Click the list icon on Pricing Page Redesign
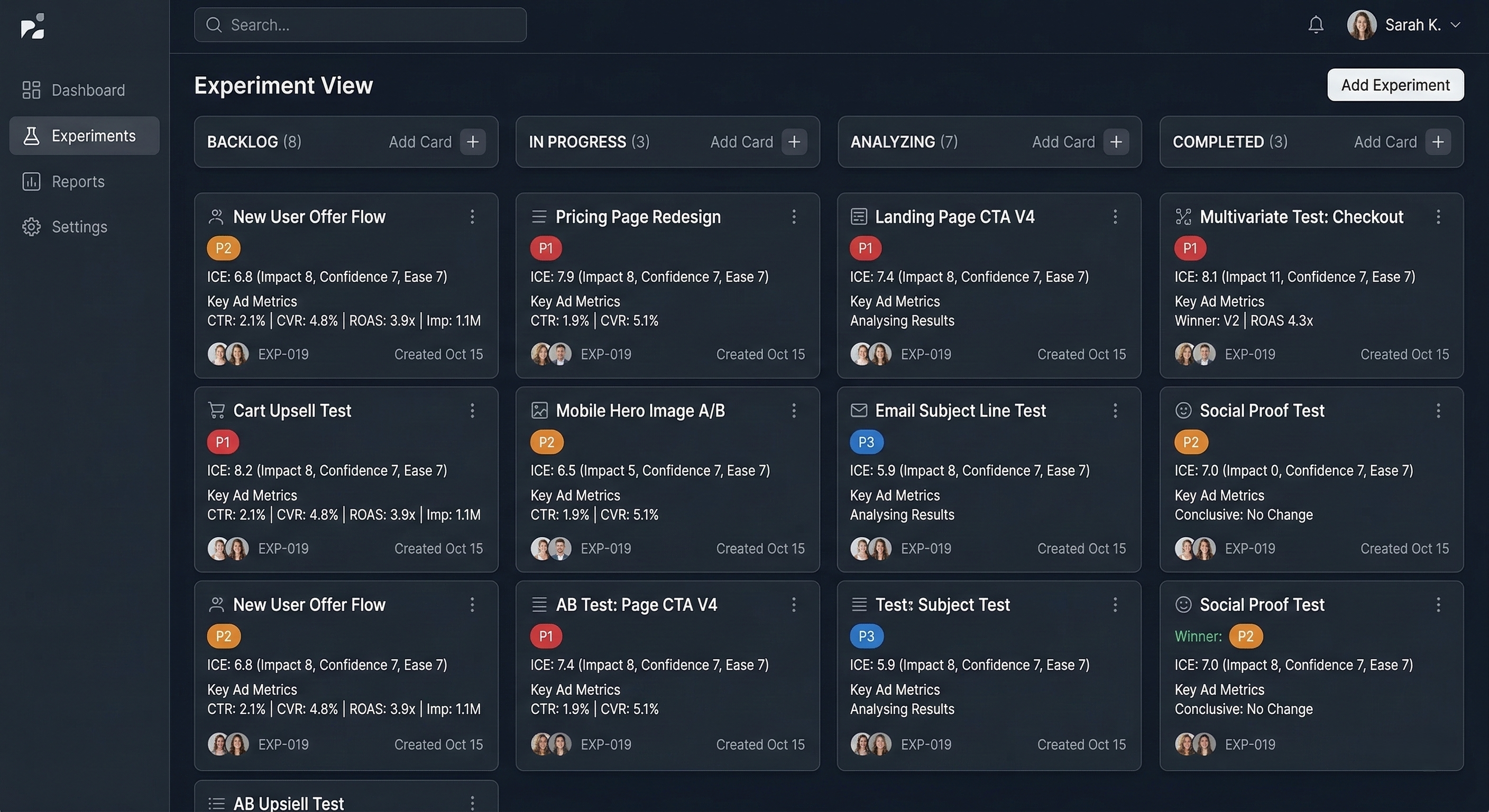The height and width of the screenshot is (812, 1489). click(x=539, y=217)
